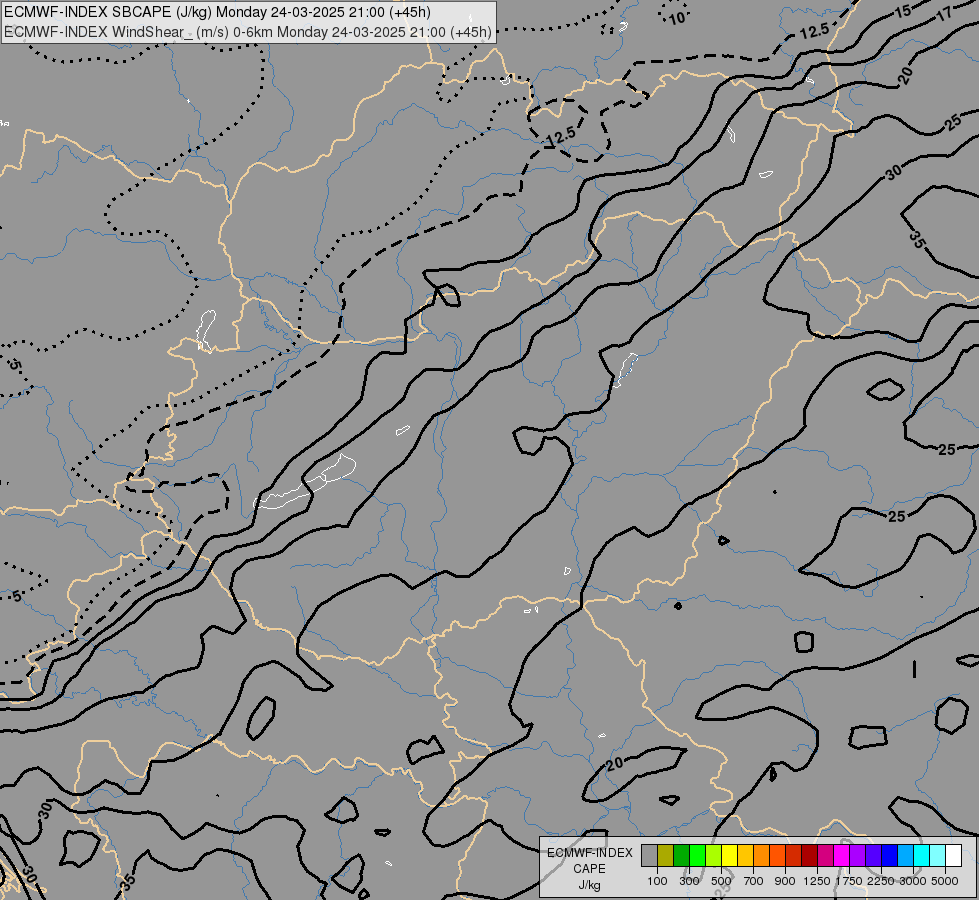Pick the cyan swatch right of tick 3000
The width and height of the screenshot is (979, 900).
[x=922, y=856]
